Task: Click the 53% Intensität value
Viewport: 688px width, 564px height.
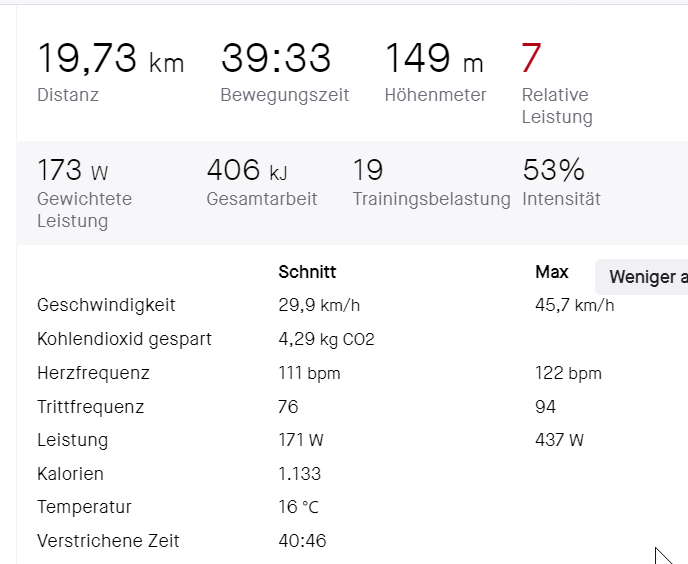Action: (553, 170)
